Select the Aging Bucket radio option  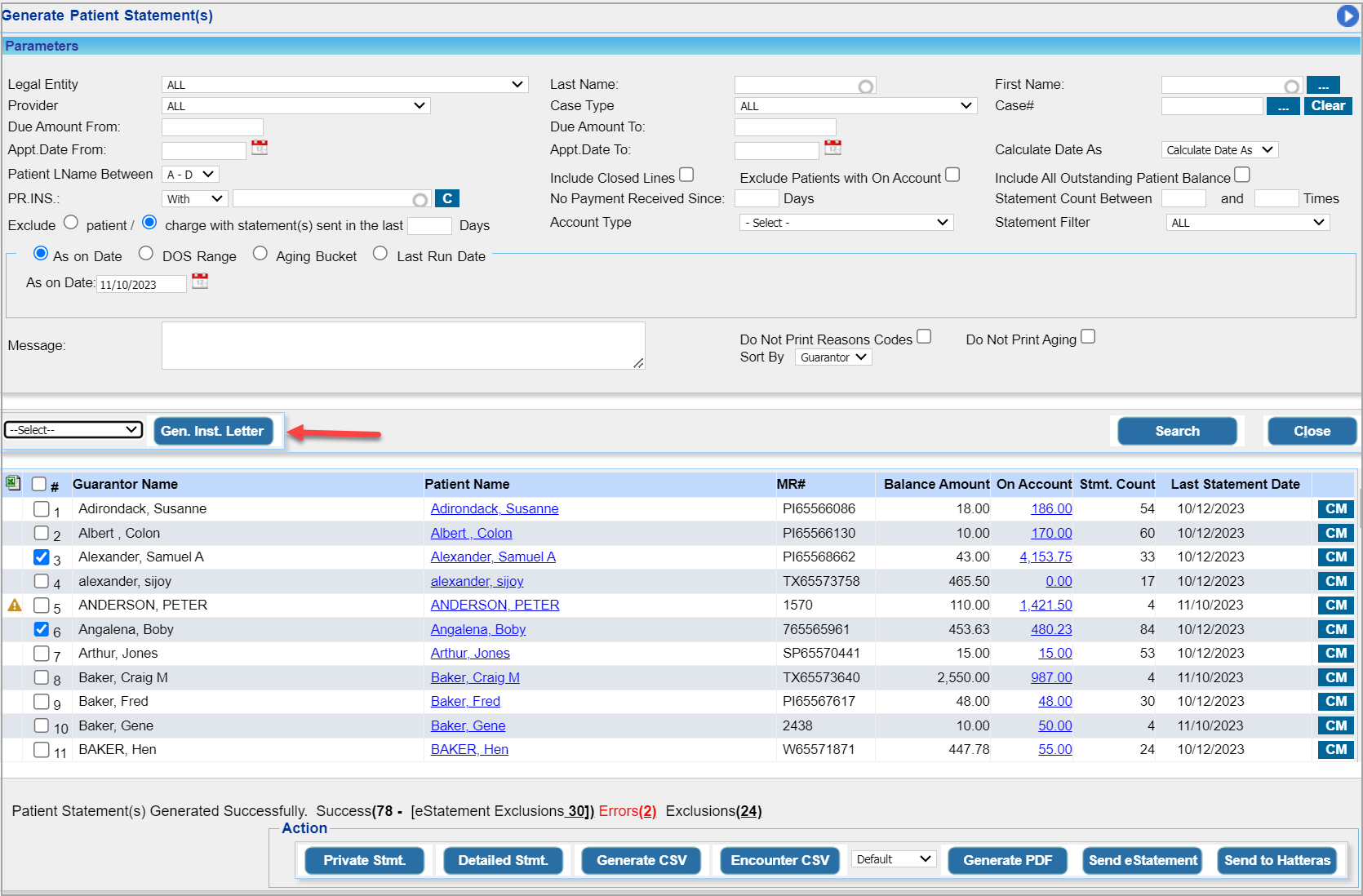tap(260, 254)
